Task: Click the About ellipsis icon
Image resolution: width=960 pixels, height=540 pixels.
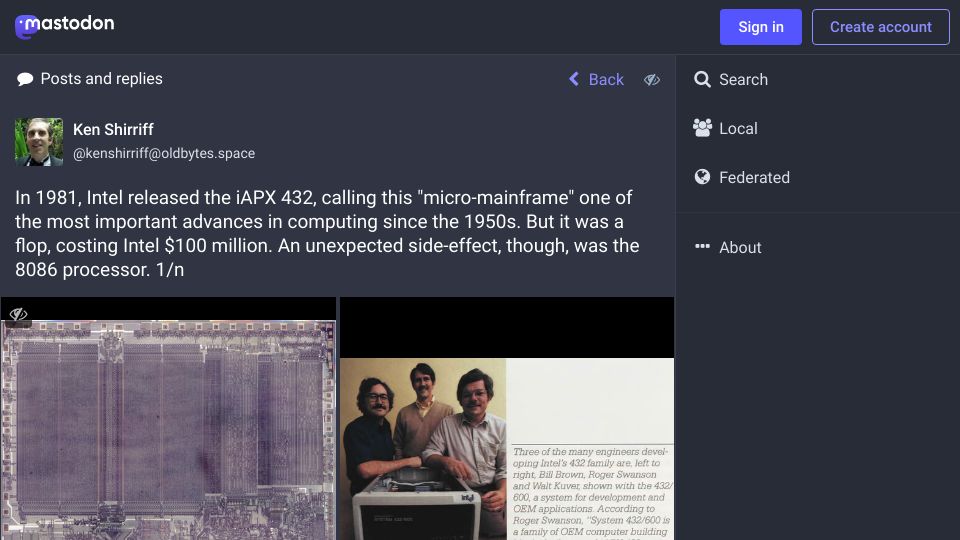Action: coord(702,246)
